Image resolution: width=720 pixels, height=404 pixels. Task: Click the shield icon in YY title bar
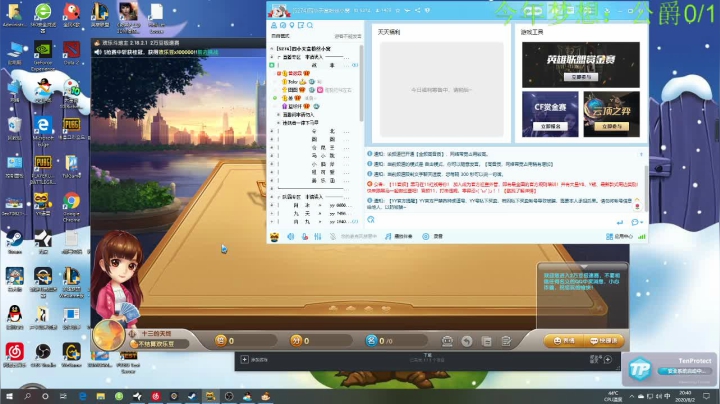(428, 10)
